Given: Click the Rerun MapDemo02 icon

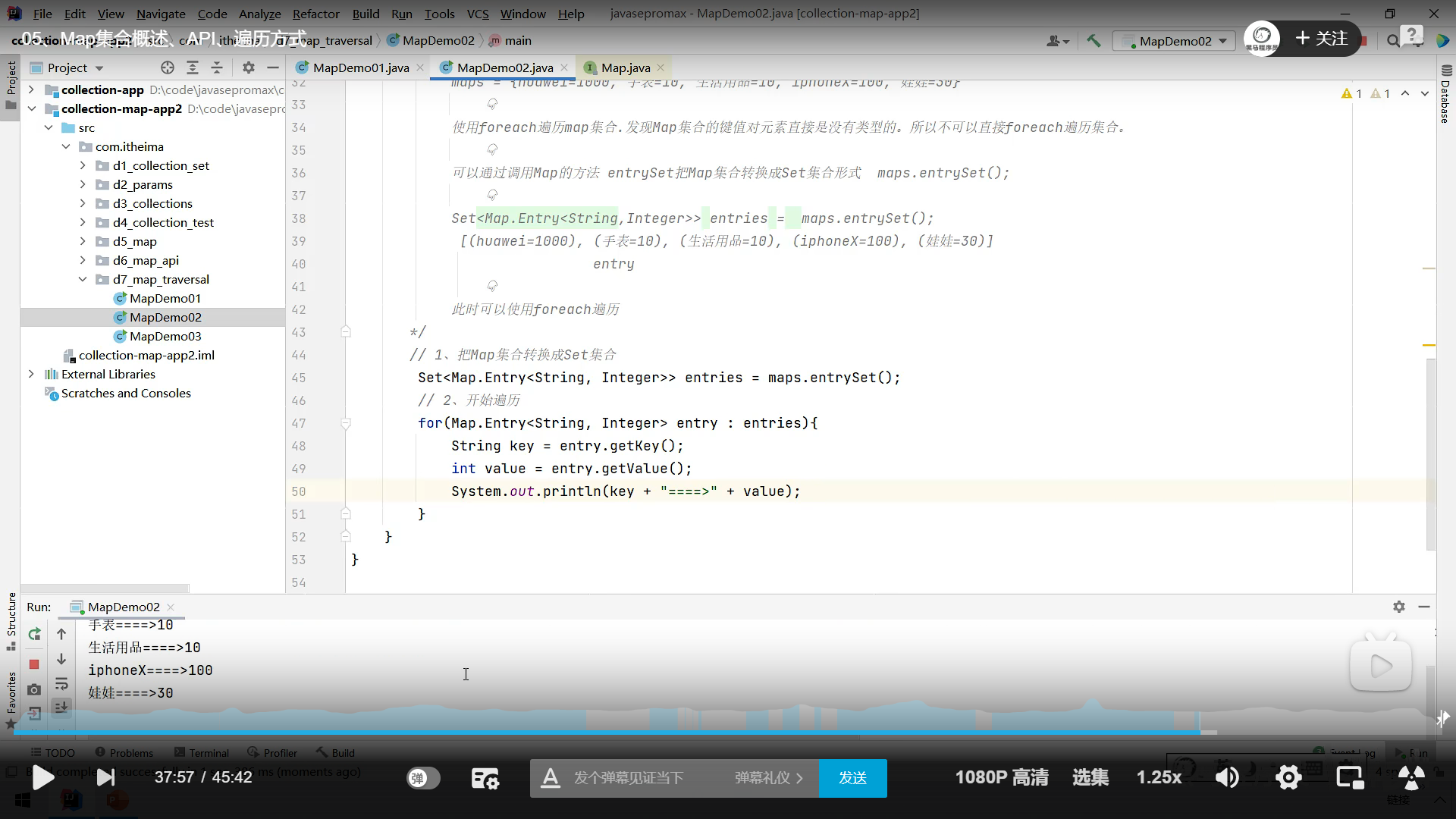Looking at the screenshot, I should pyautogui.click(x=34, y=634).
